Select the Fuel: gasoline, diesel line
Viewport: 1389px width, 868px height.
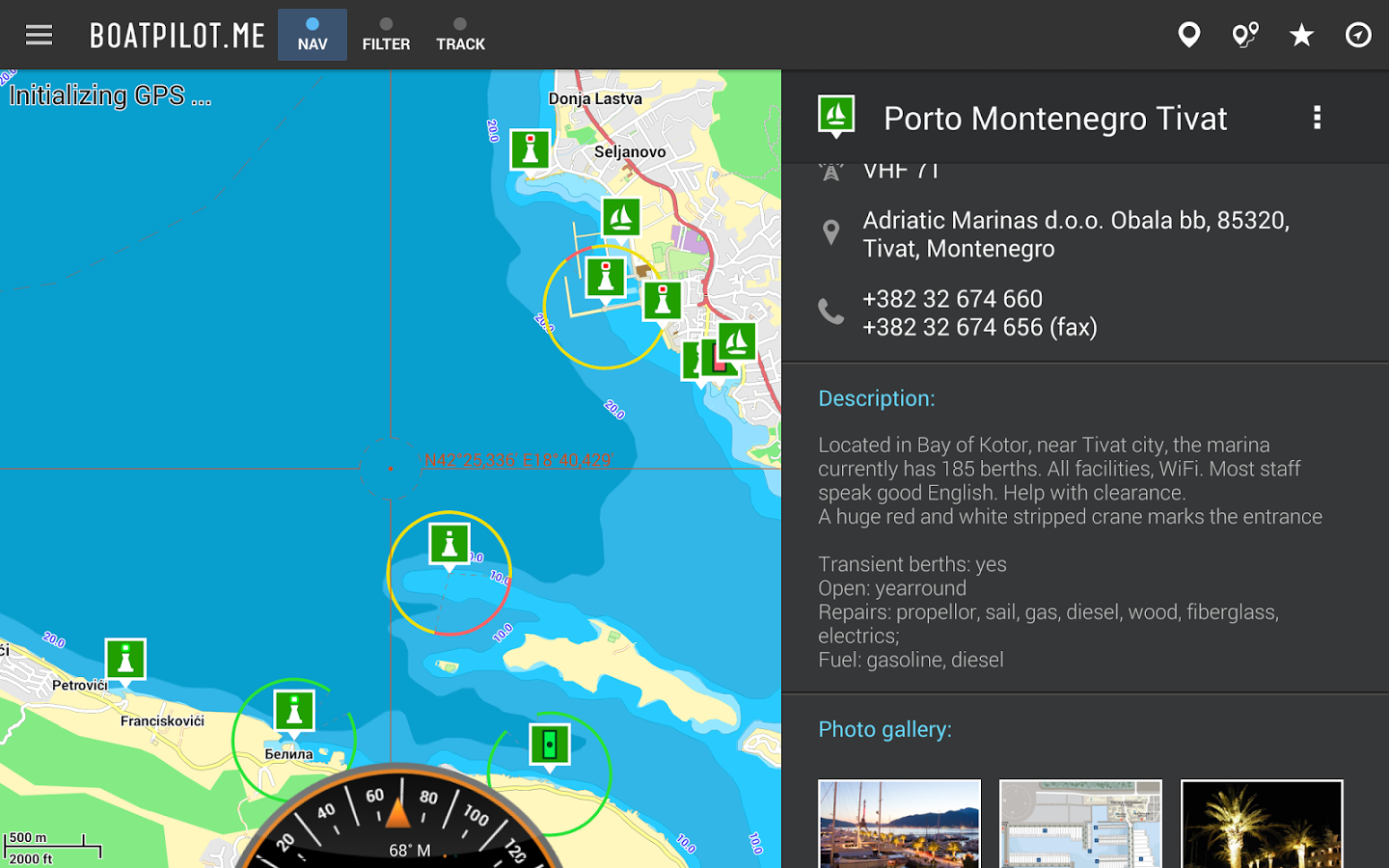(x=911, y=660)
